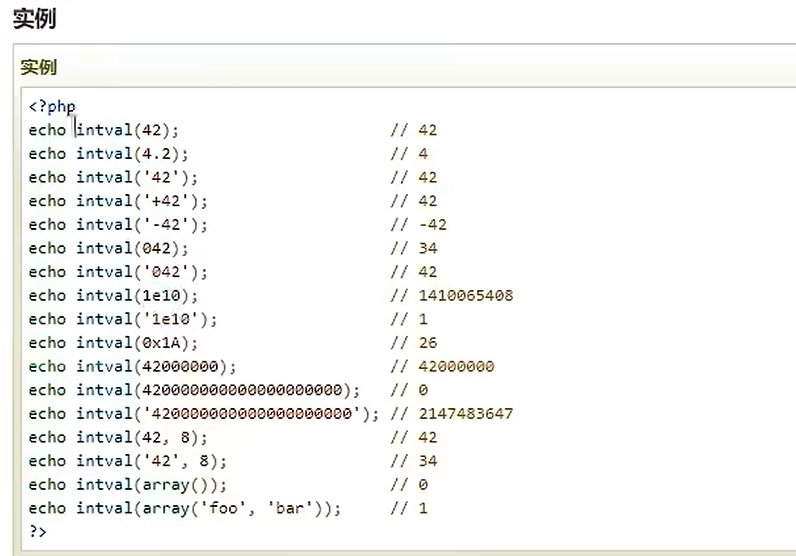Click the '// 1' comment on the '1e10' string line
The height and width of the screenshot is (556, 796).
click(409, 319)
